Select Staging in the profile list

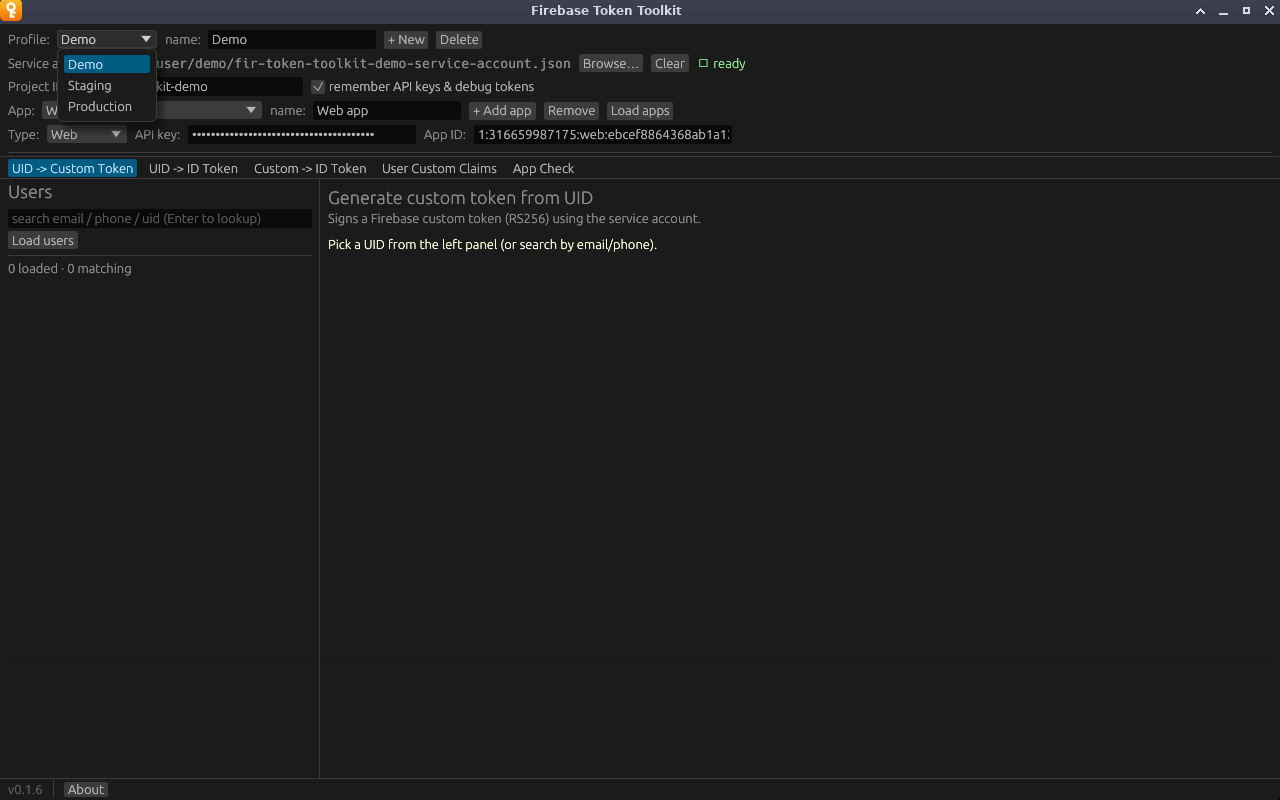pos(107,86)
